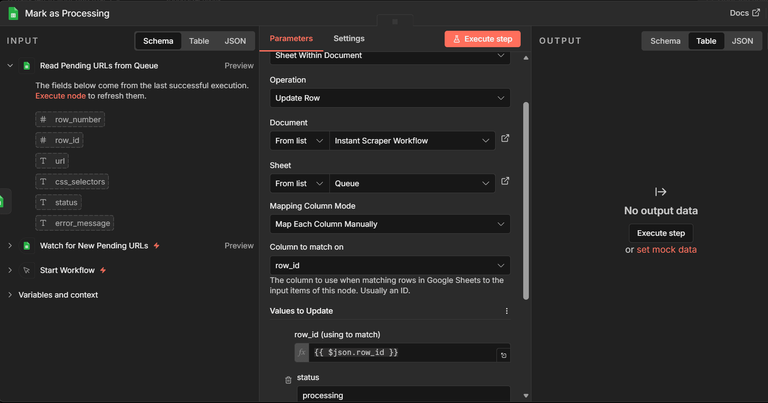Expand Variables and context section
Viewport: 768px width, 403px height.
click(x=10, y=295)
